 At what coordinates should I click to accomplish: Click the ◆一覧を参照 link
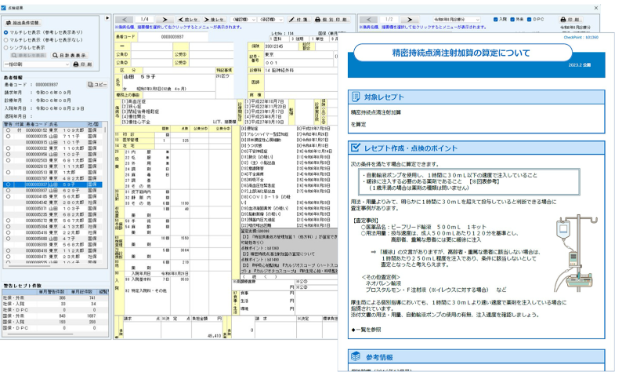click(x=366, y=329)
